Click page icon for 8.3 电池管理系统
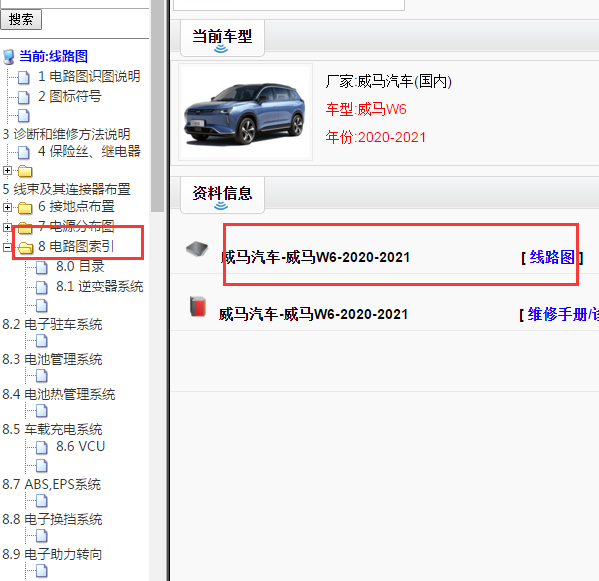Viewport: 599px width, 581px height. point(42,341)
